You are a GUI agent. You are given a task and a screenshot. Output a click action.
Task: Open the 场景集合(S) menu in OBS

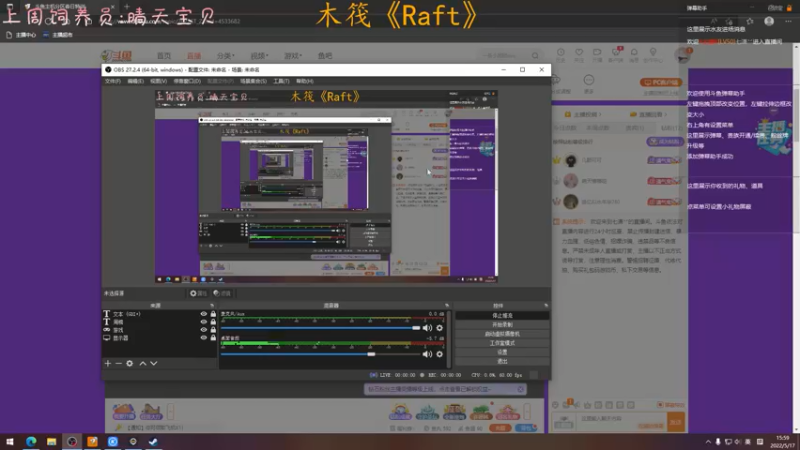tap(253, 81)
